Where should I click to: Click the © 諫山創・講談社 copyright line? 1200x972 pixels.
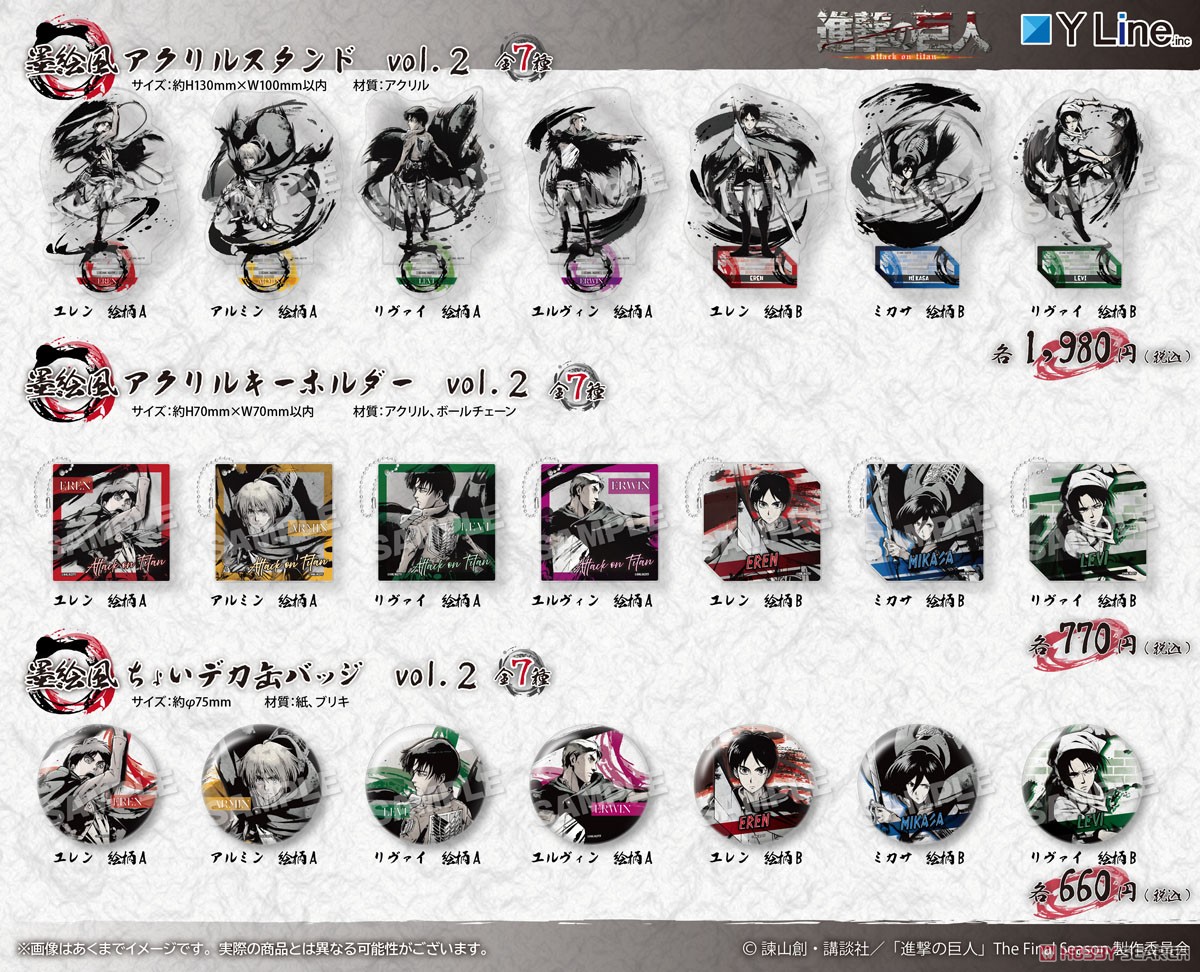coord(966,947)
